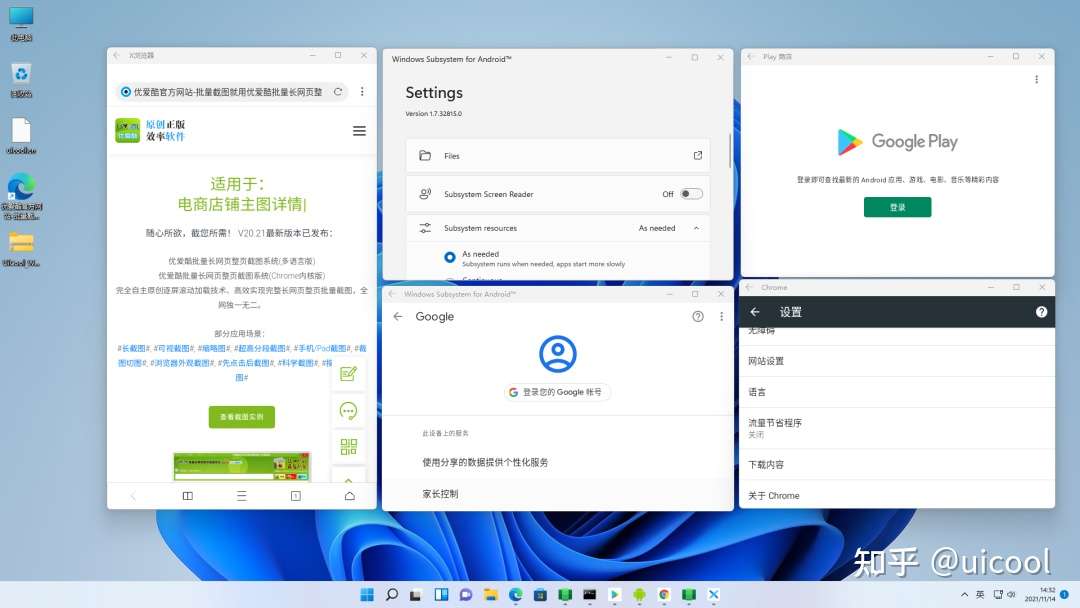Click the WSA Settings window scrollbar

(x=730, y=151)
